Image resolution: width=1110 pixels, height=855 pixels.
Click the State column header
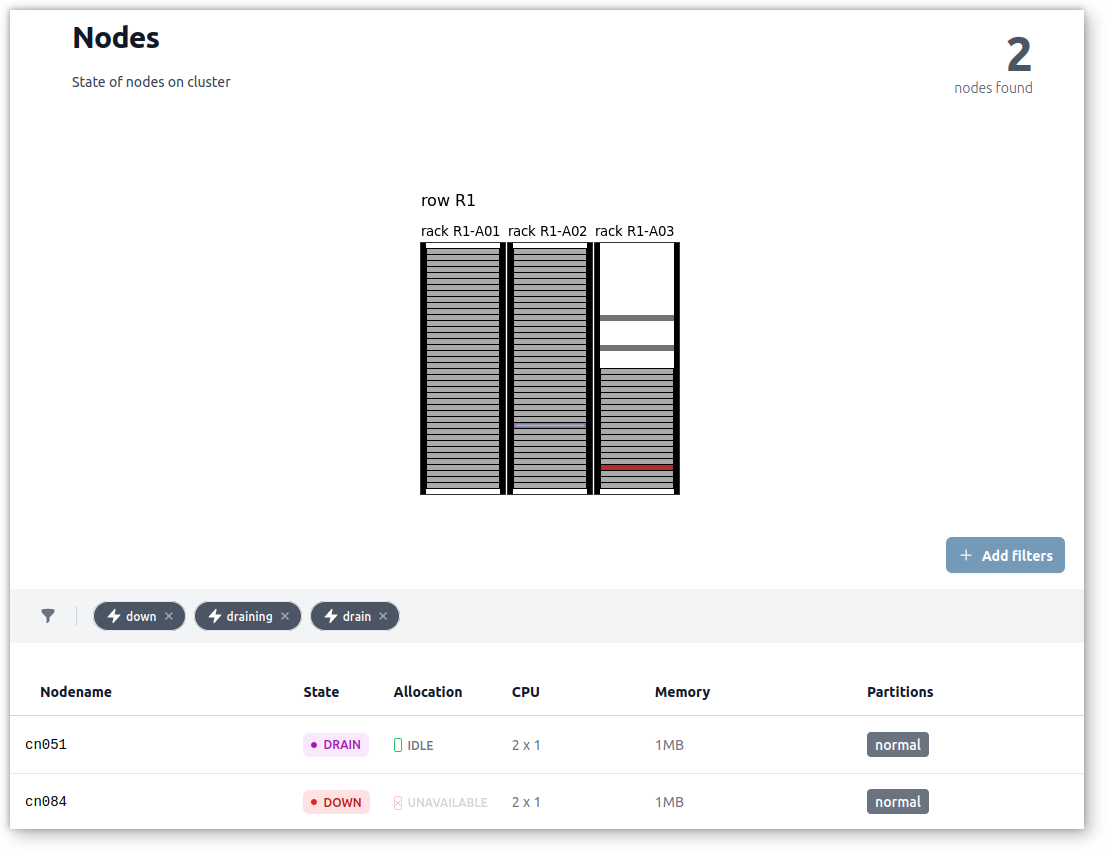point(321,692)
